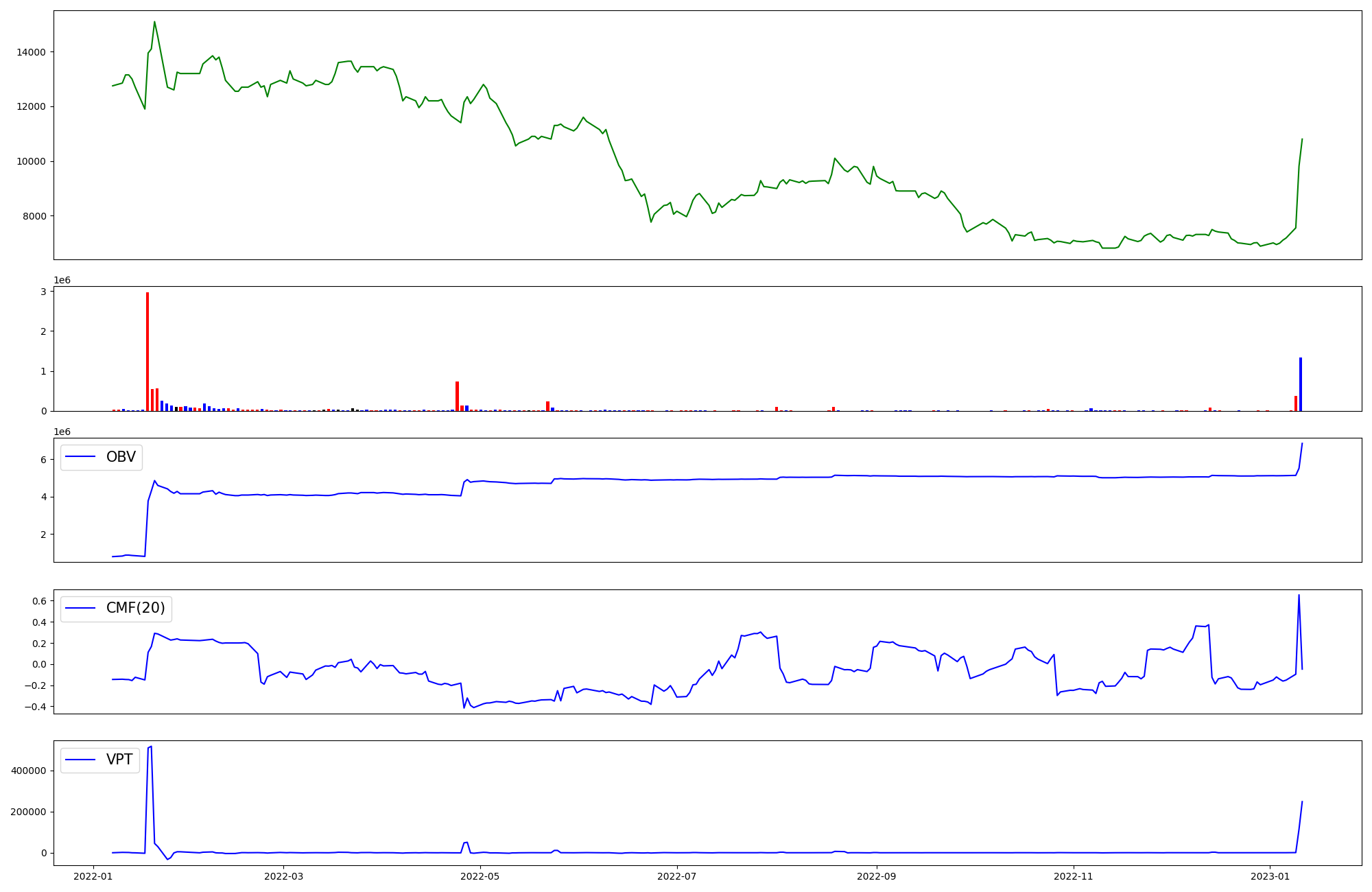The height and width of the screenshot is (892, 1372).
Task: Click the CMF(20) legend label
Action: pos(135,608)
